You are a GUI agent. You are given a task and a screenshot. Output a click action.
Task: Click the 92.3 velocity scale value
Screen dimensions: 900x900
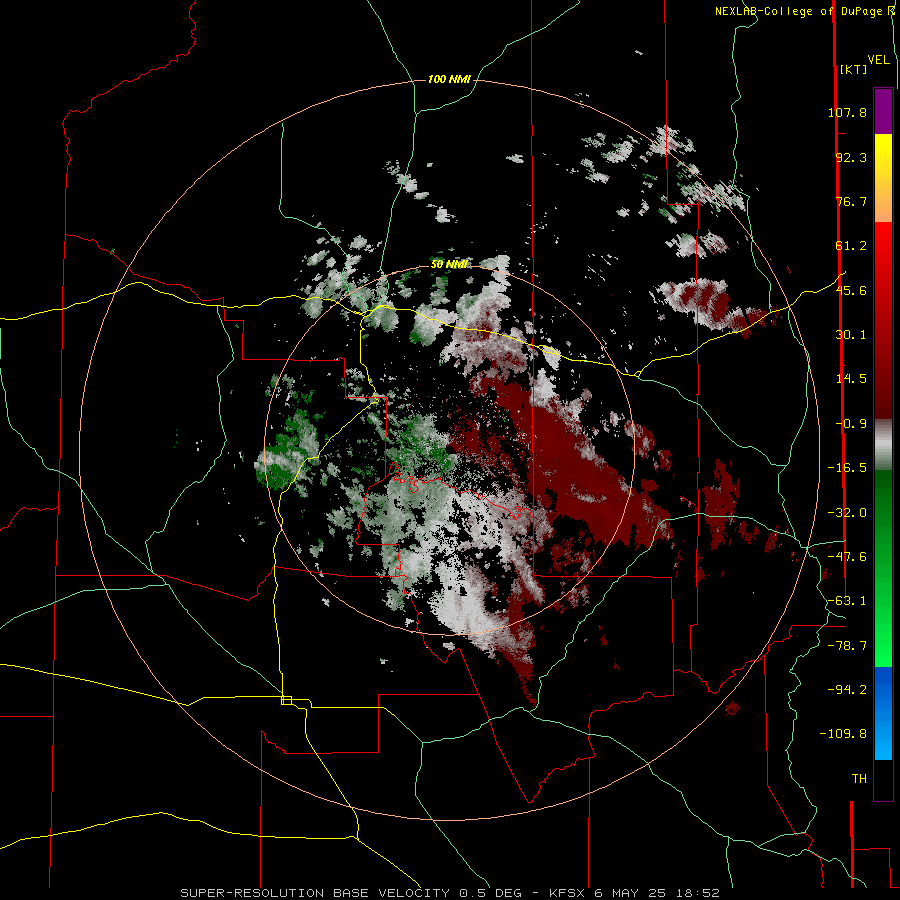(x=851, y=157)
